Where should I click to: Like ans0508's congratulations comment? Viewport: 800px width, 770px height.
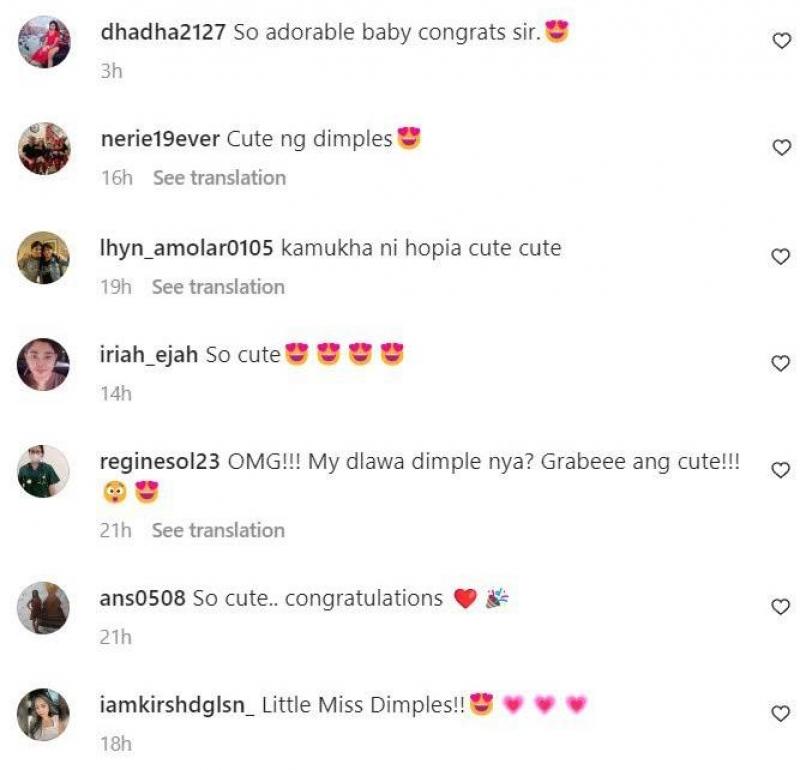pos(780,607)
